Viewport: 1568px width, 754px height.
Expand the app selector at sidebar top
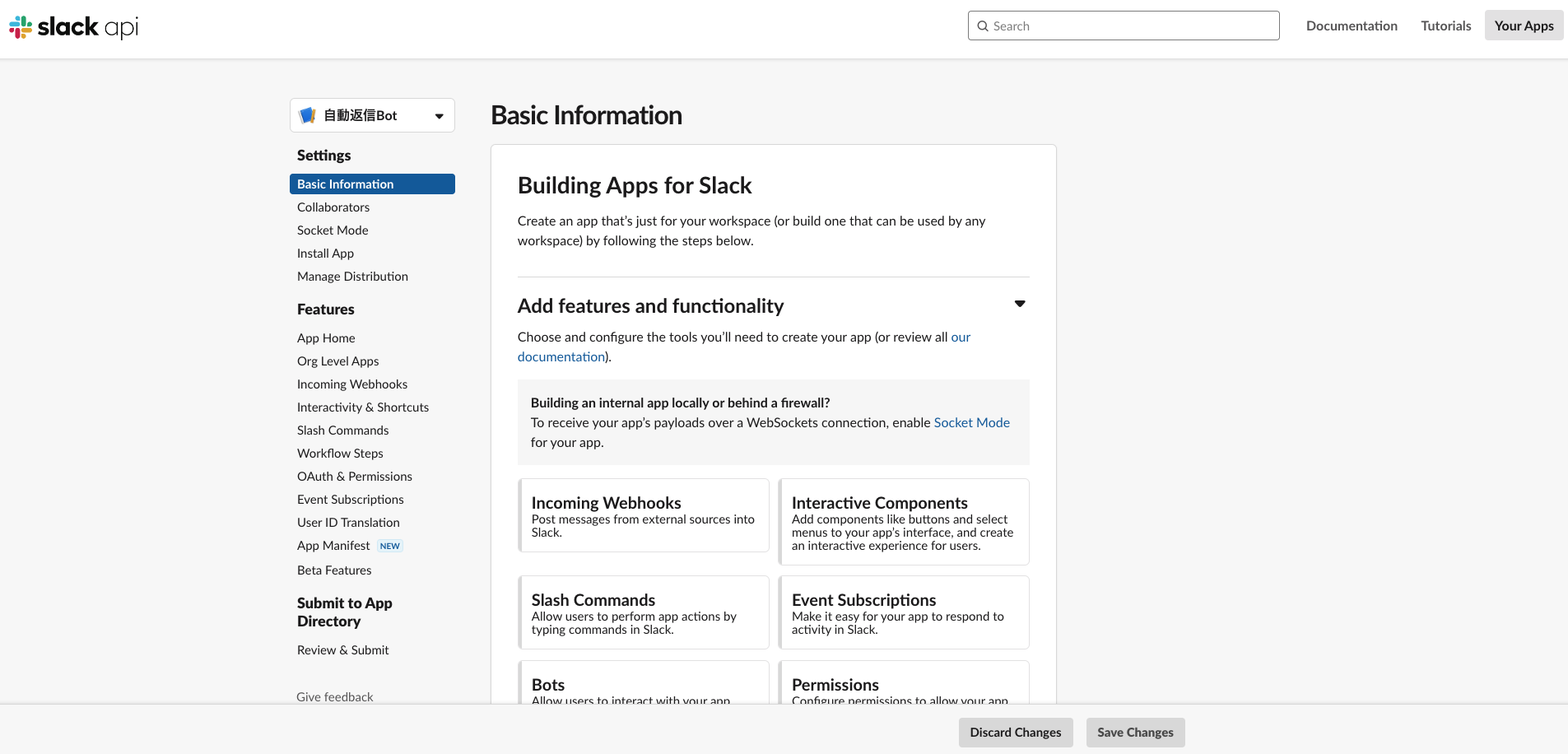[372, 115]
